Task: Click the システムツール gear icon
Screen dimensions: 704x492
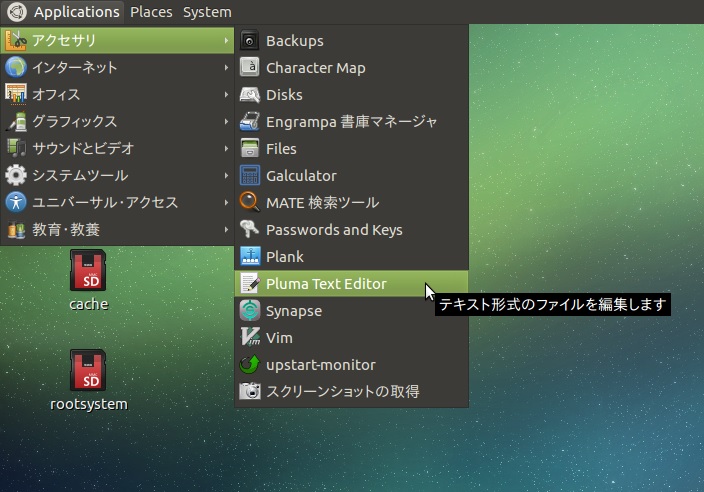Action: 16,175
